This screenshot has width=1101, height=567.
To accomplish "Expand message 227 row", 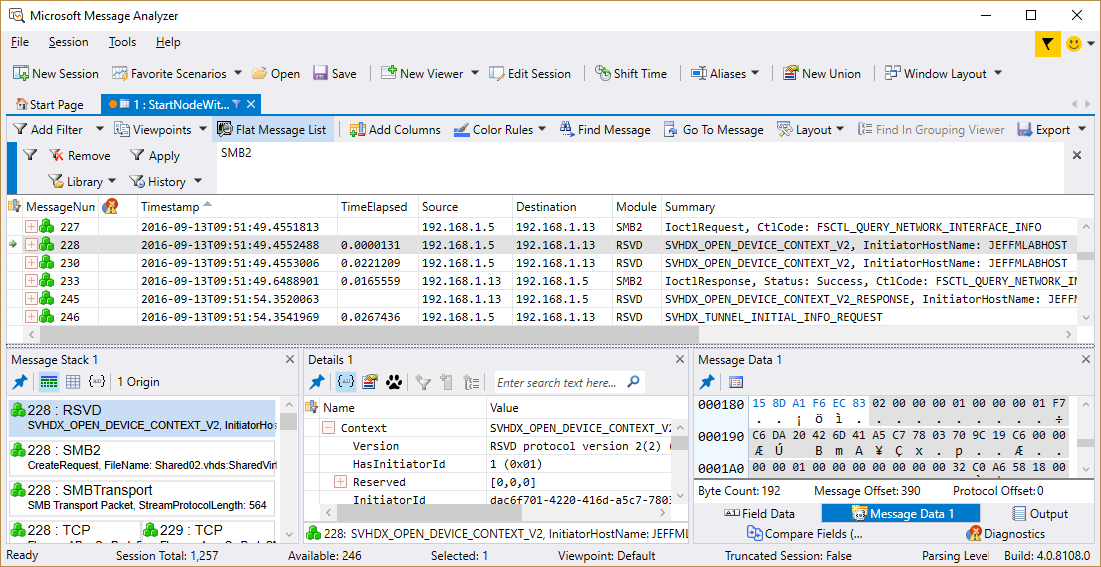I will pyautogui.click(x=31, y=227).
